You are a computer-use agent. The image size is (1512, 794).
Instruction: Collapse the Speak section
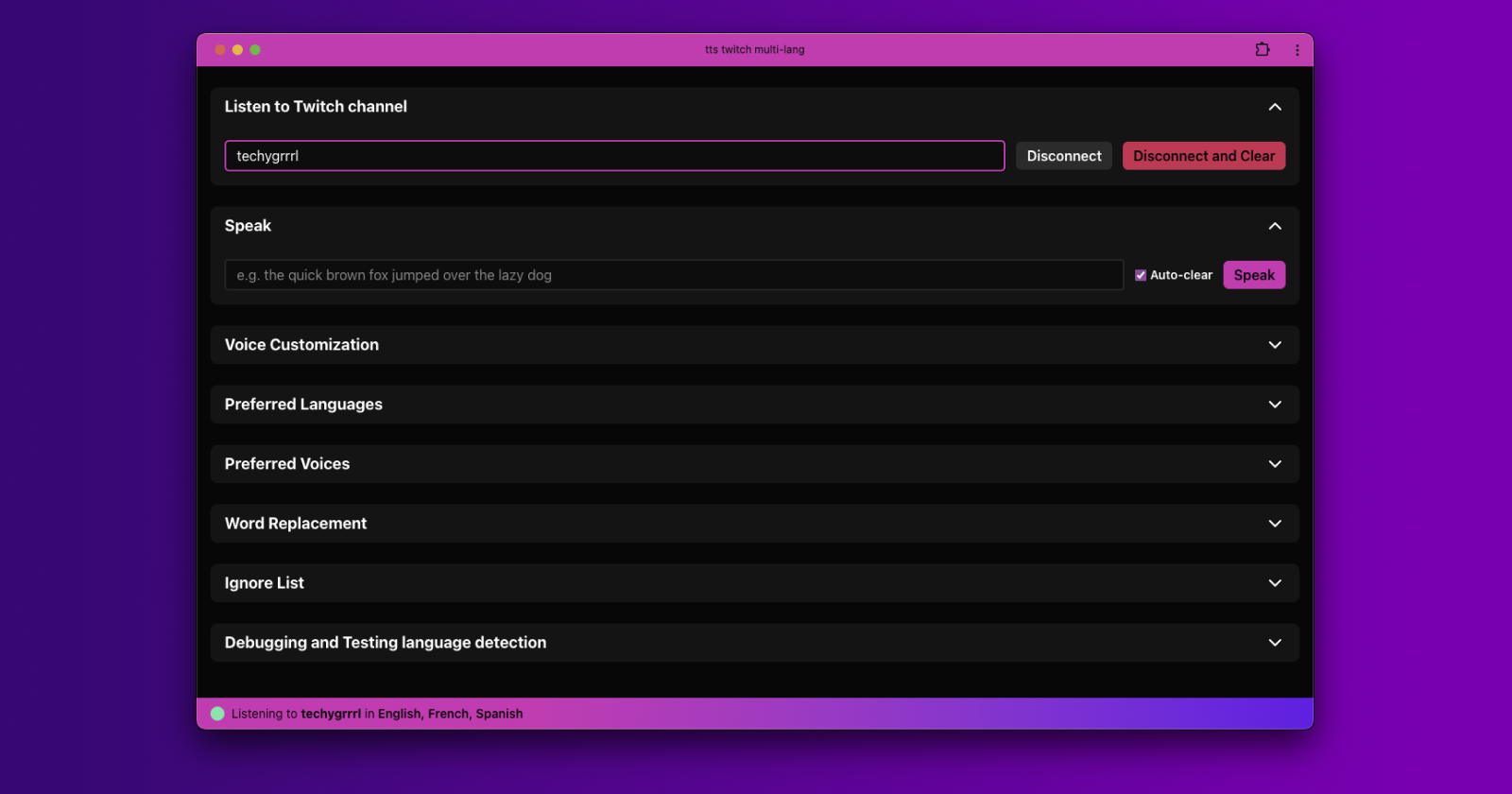pos(1275,226)
